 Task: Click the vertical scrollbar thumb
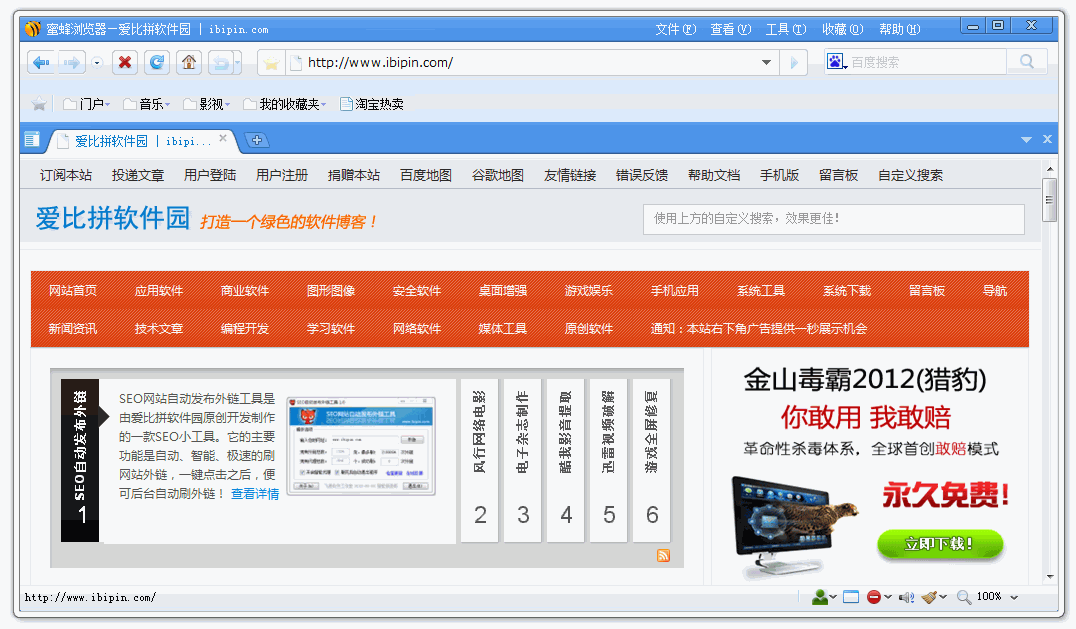click(1049, 200)
